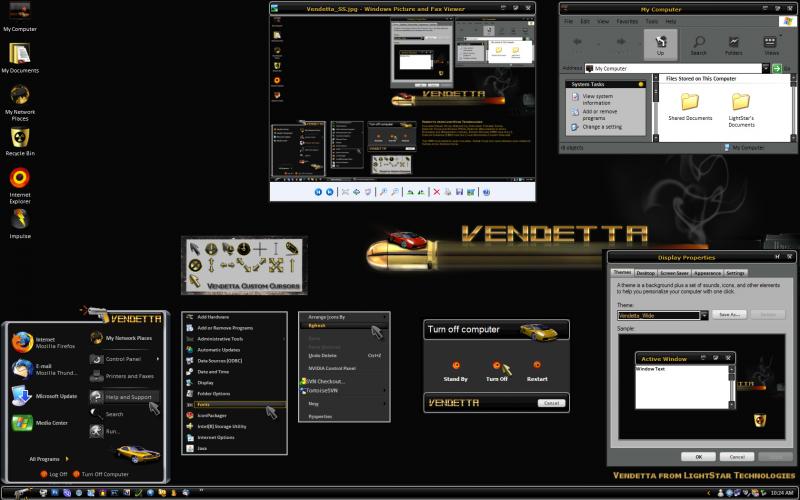Click Best Fit in Picture Viewer toolbar
Viewport: 800px width, 500px height.
[345, 192]
